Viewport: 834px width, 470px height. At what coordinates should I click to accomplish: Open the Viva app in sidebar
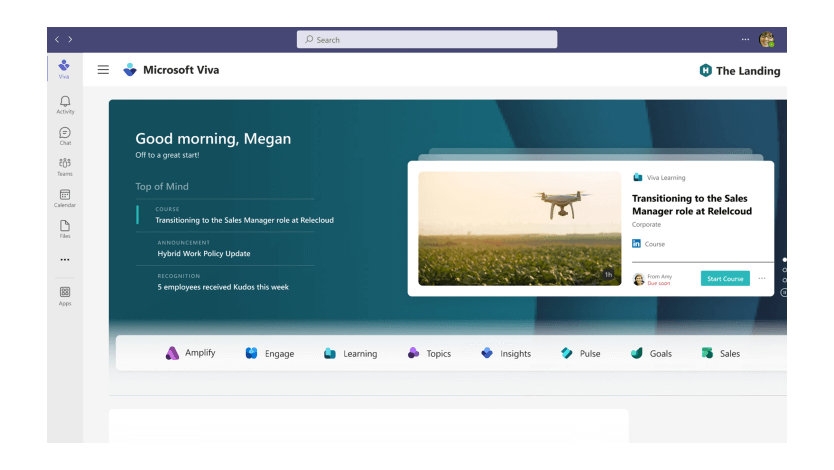tap(64, 69)
